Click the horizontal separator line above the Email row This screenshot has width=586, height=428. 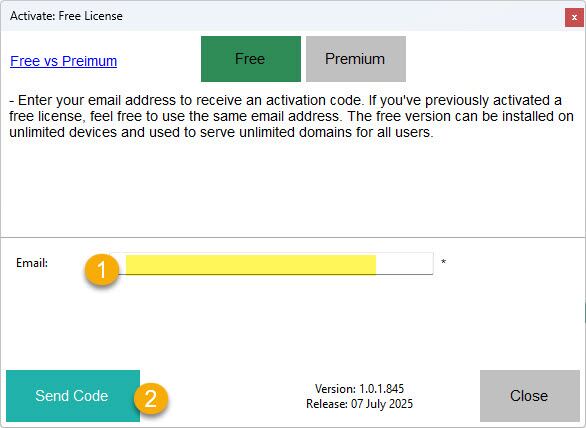coord(293,237)
